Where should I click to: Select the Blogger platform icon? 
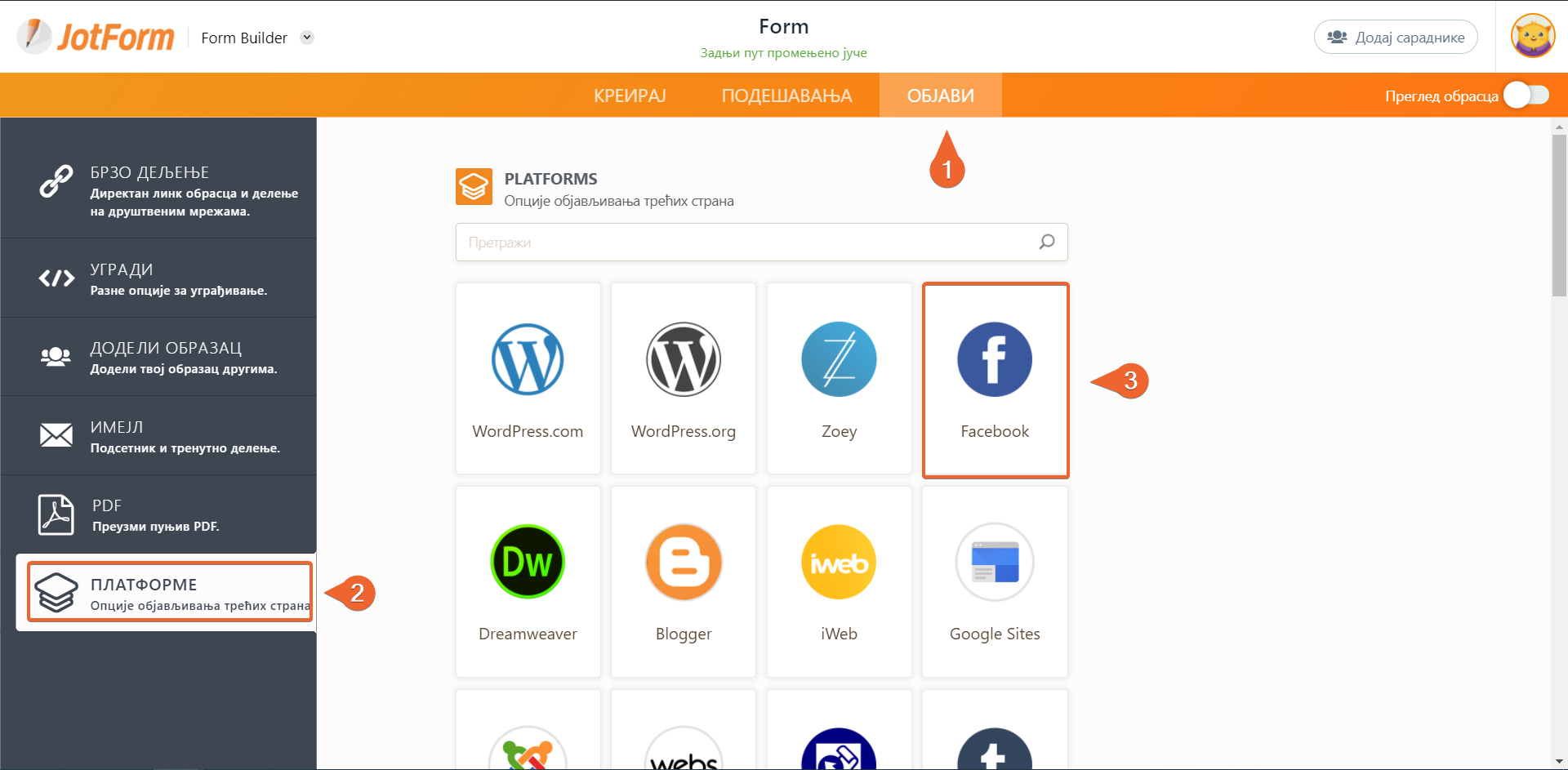point(683,563)
